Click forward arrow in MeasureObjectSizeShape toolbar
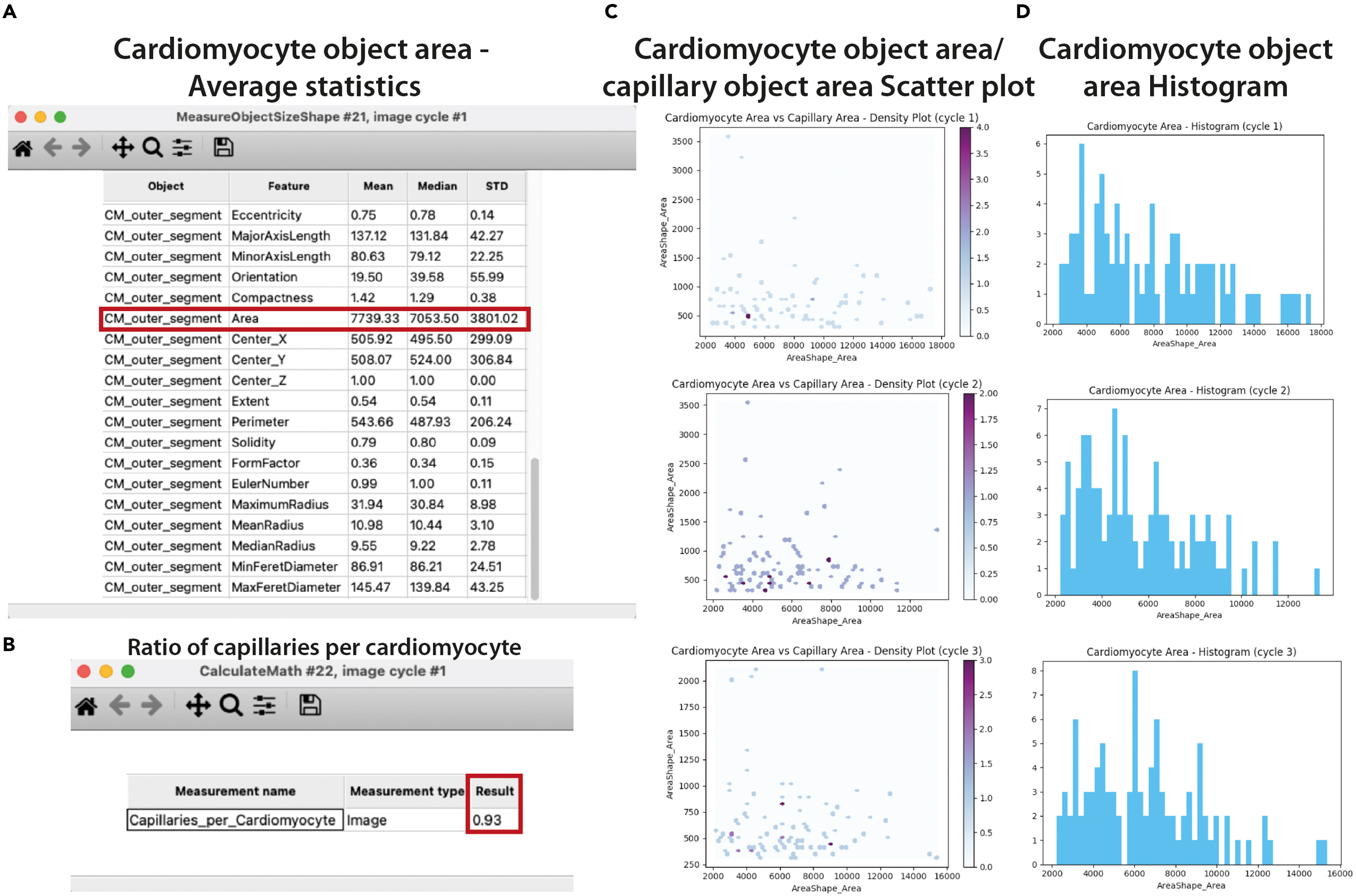 pyautogui.click(x=81, y=148)
